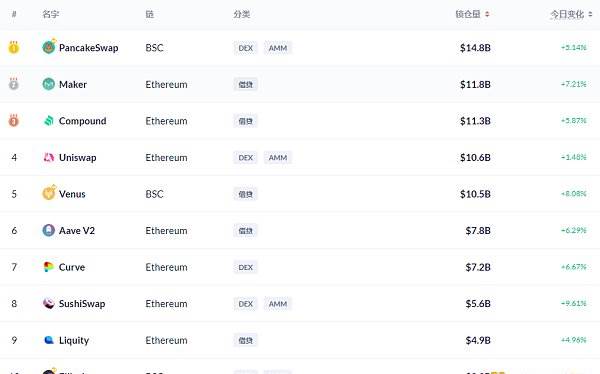Screen dimensions: 600x374
Task: Click the Maker logo icon
Action: point(49,84)
